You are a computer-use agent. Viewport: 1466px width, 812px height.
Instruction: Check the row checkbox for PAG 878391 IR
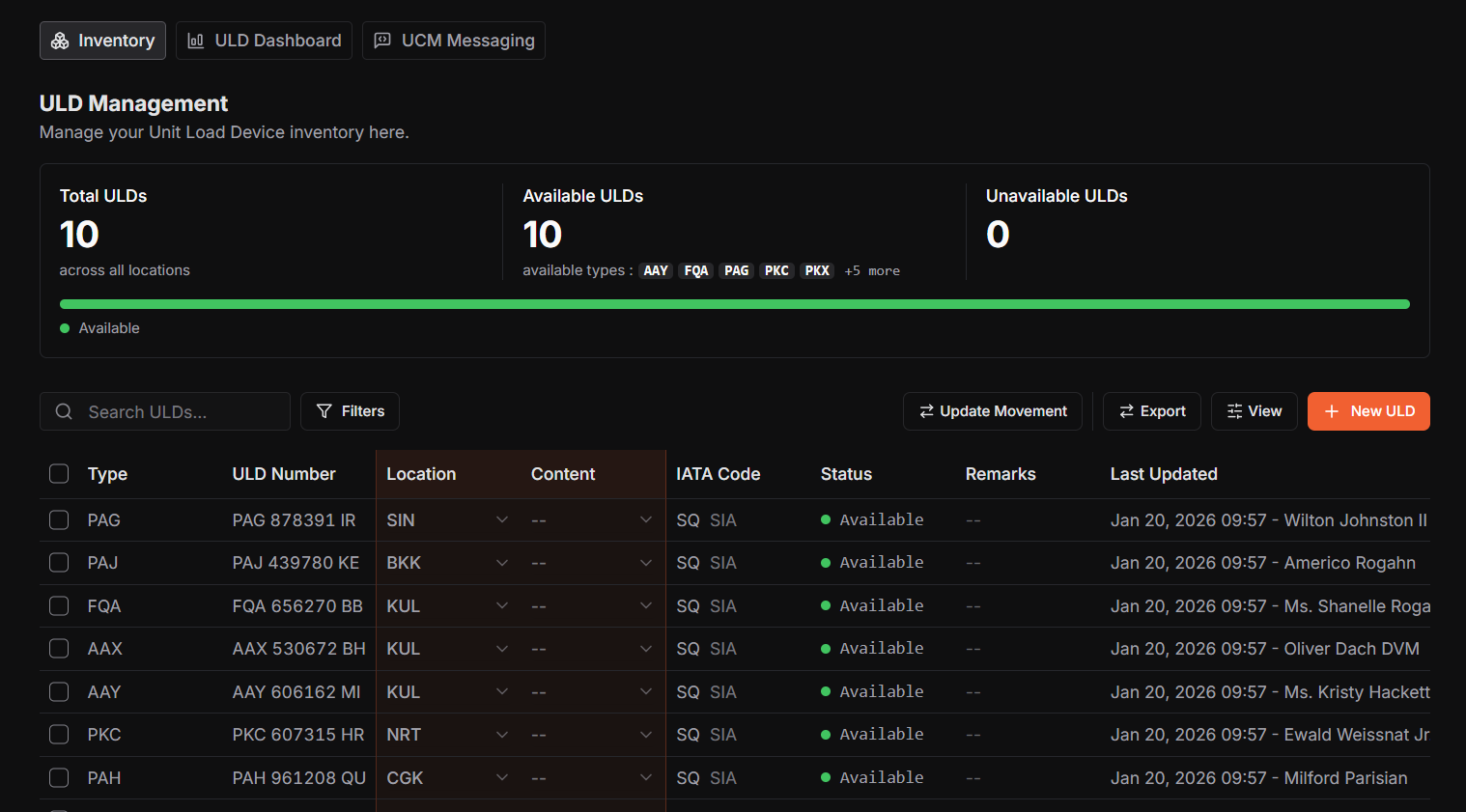(59, 519)
